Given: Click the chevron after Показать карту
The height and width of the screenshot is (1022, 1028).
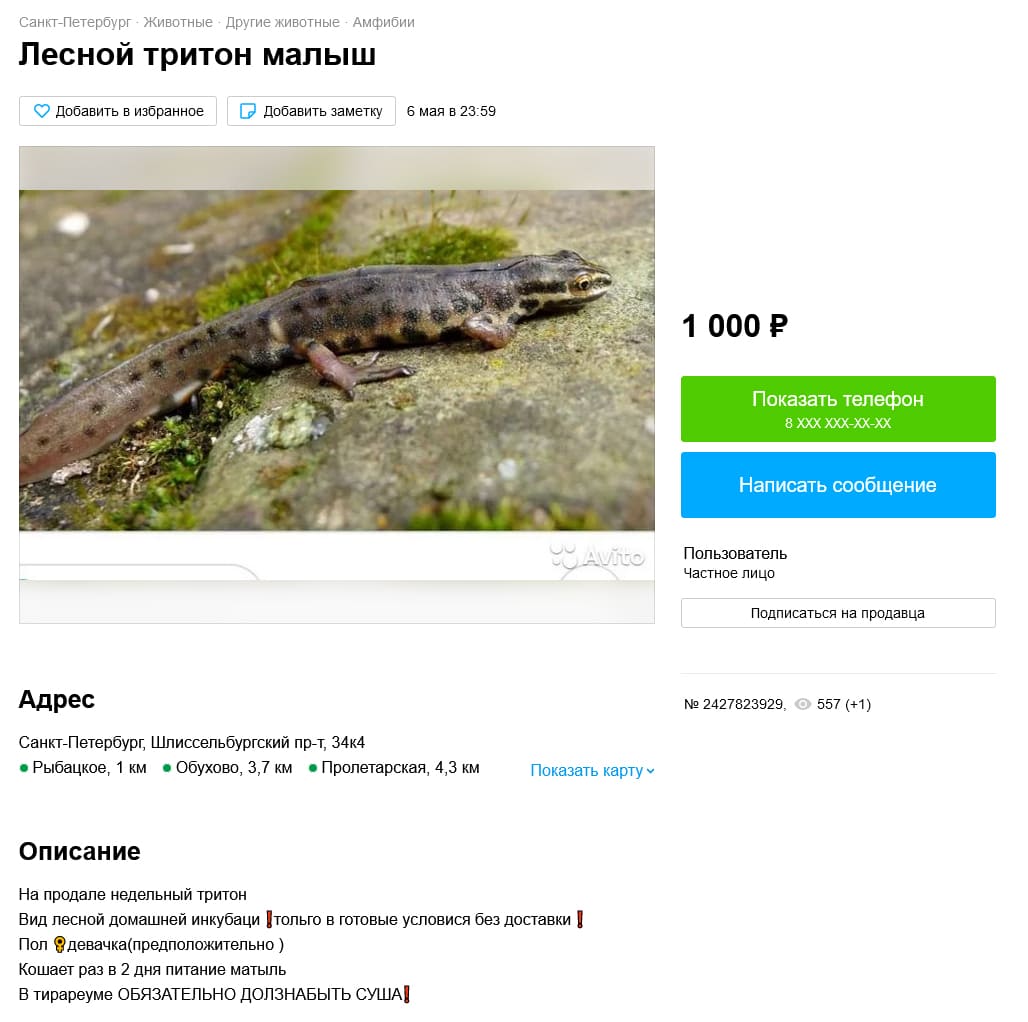Looking at the screenshot, I should (651, 770).
